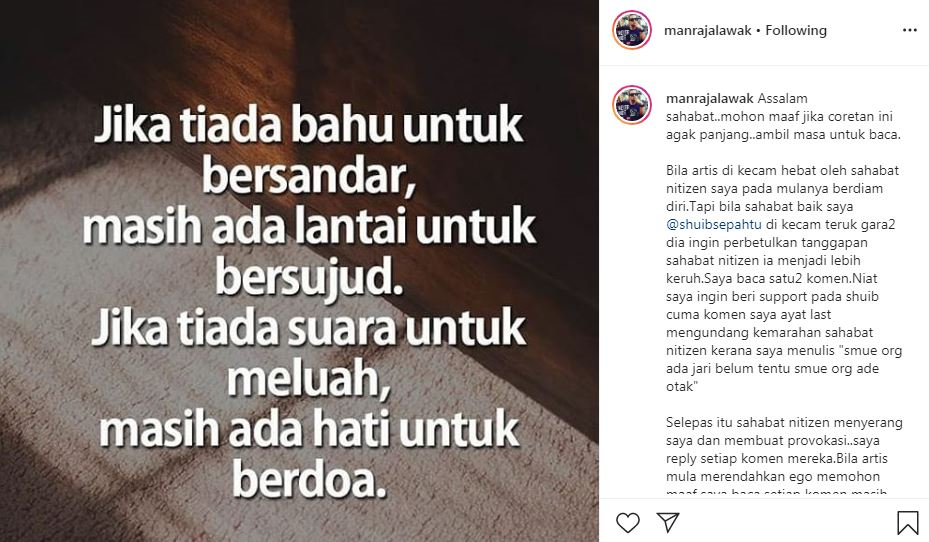Toggle the Following button
929x542 pixels.
[x=796, y=31]
